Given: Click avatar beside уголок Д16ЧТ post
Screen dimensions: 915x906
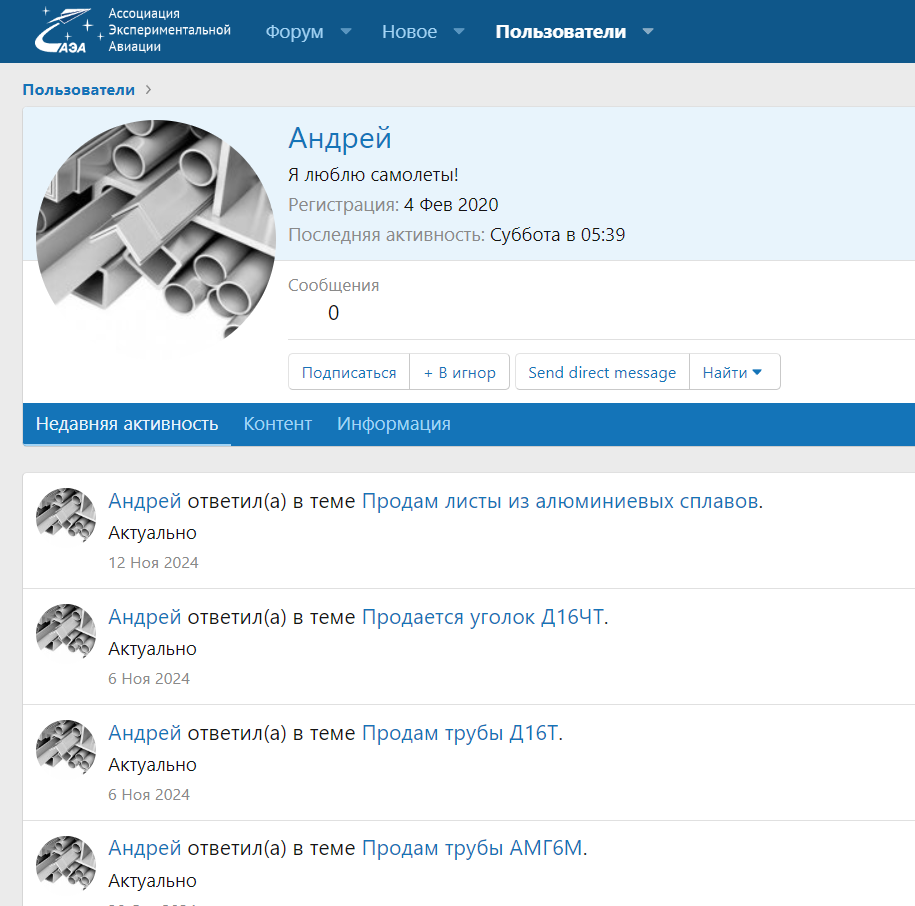Looking at the screenshot, I should click(65, 633).
